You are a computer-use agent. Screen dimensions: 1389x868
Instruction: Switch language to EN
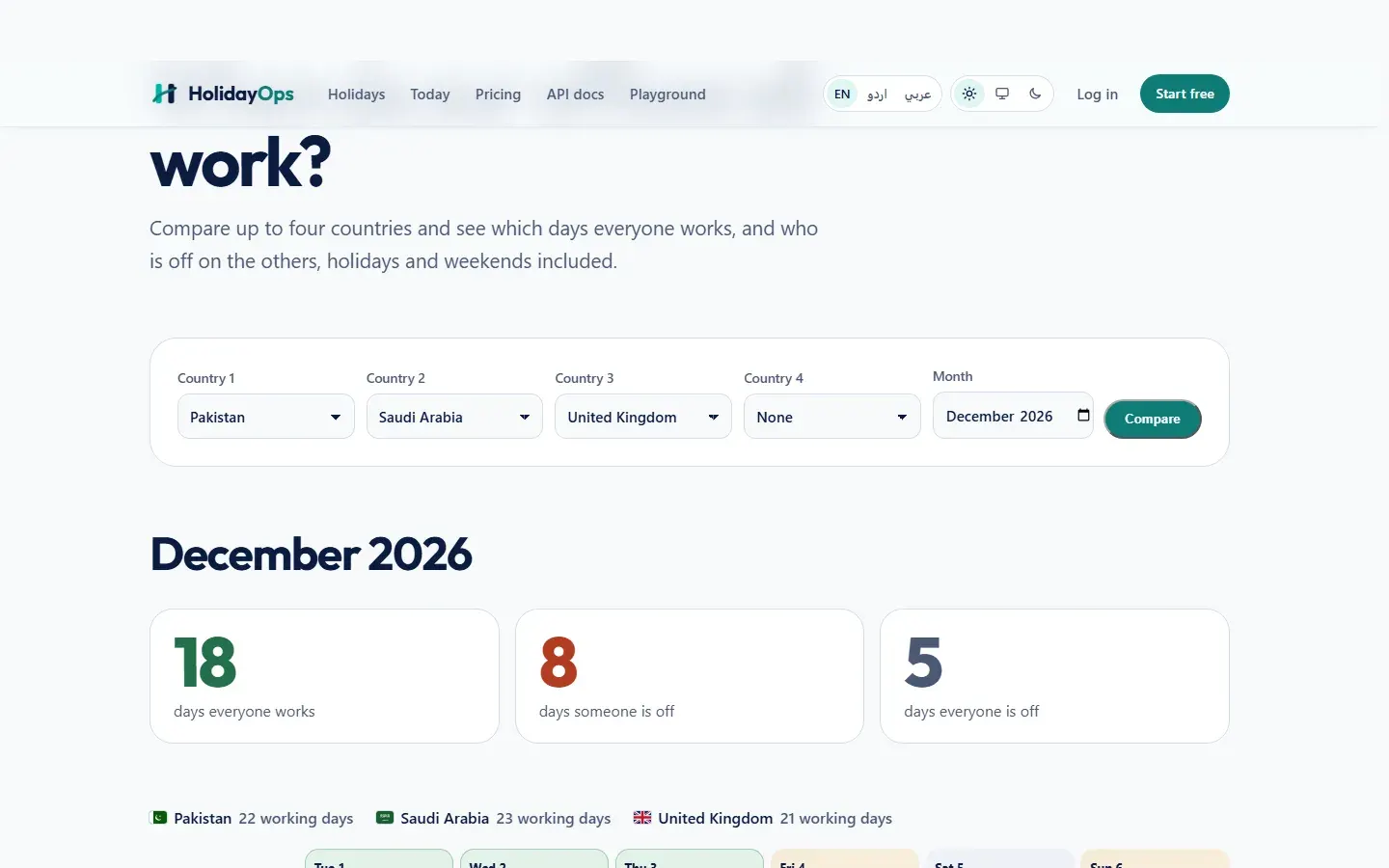(x=842, y=94)
